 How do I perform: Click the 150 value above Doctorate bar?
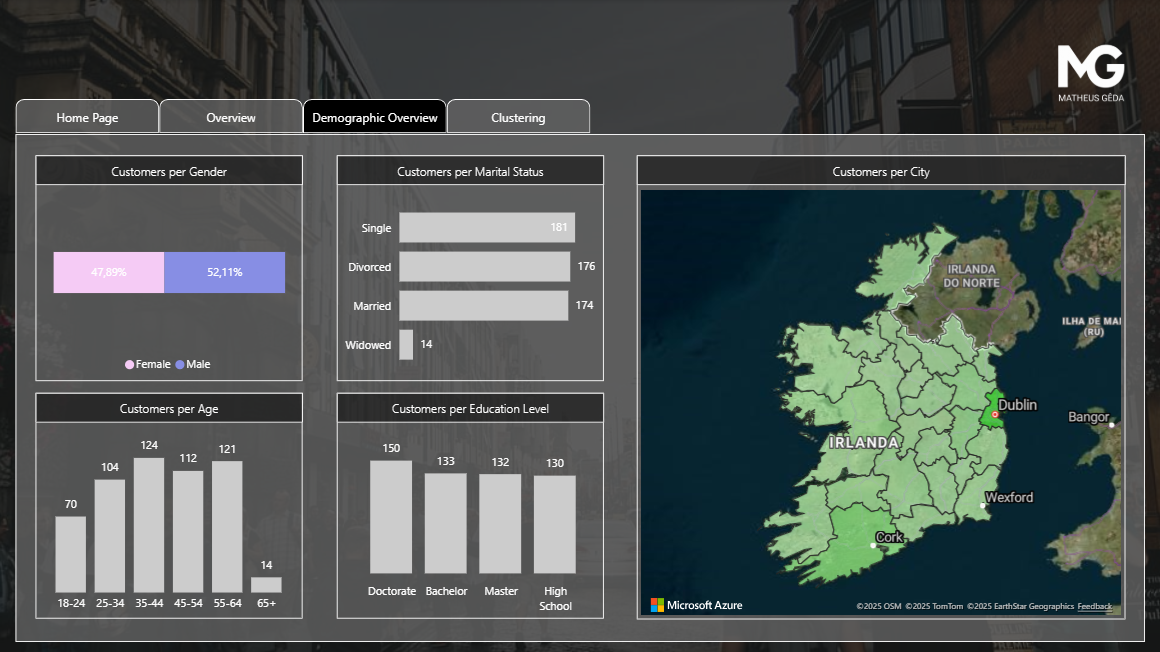391,448
